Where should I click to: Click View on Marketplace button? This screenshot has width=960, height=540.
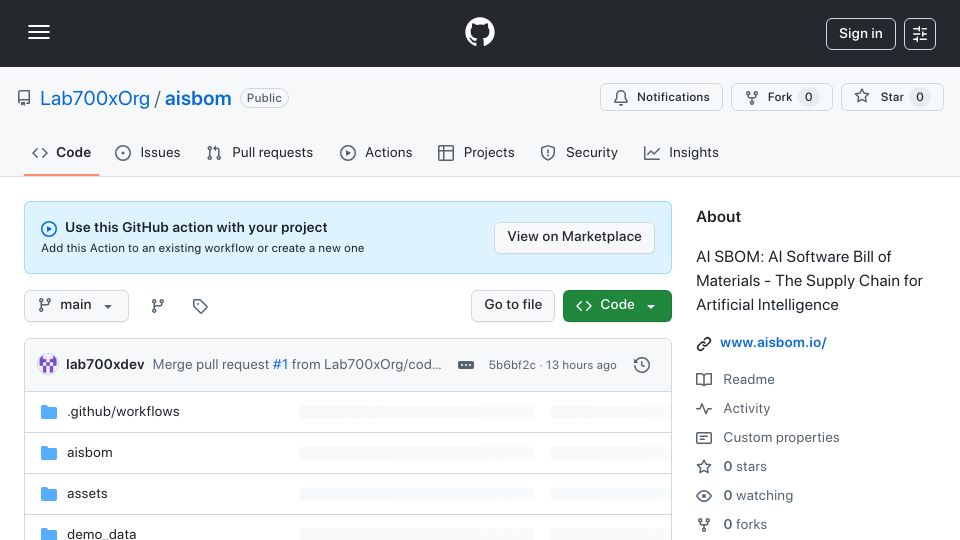pyautogui.click(x=574, y=237)
